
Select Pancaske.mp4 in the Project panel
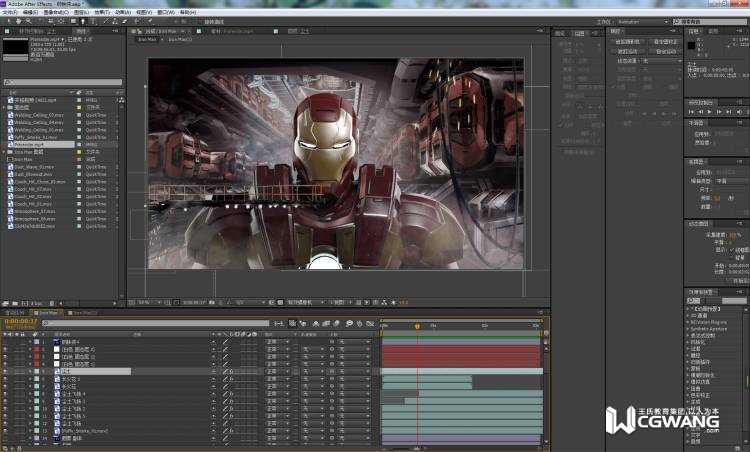pos(28,144)
